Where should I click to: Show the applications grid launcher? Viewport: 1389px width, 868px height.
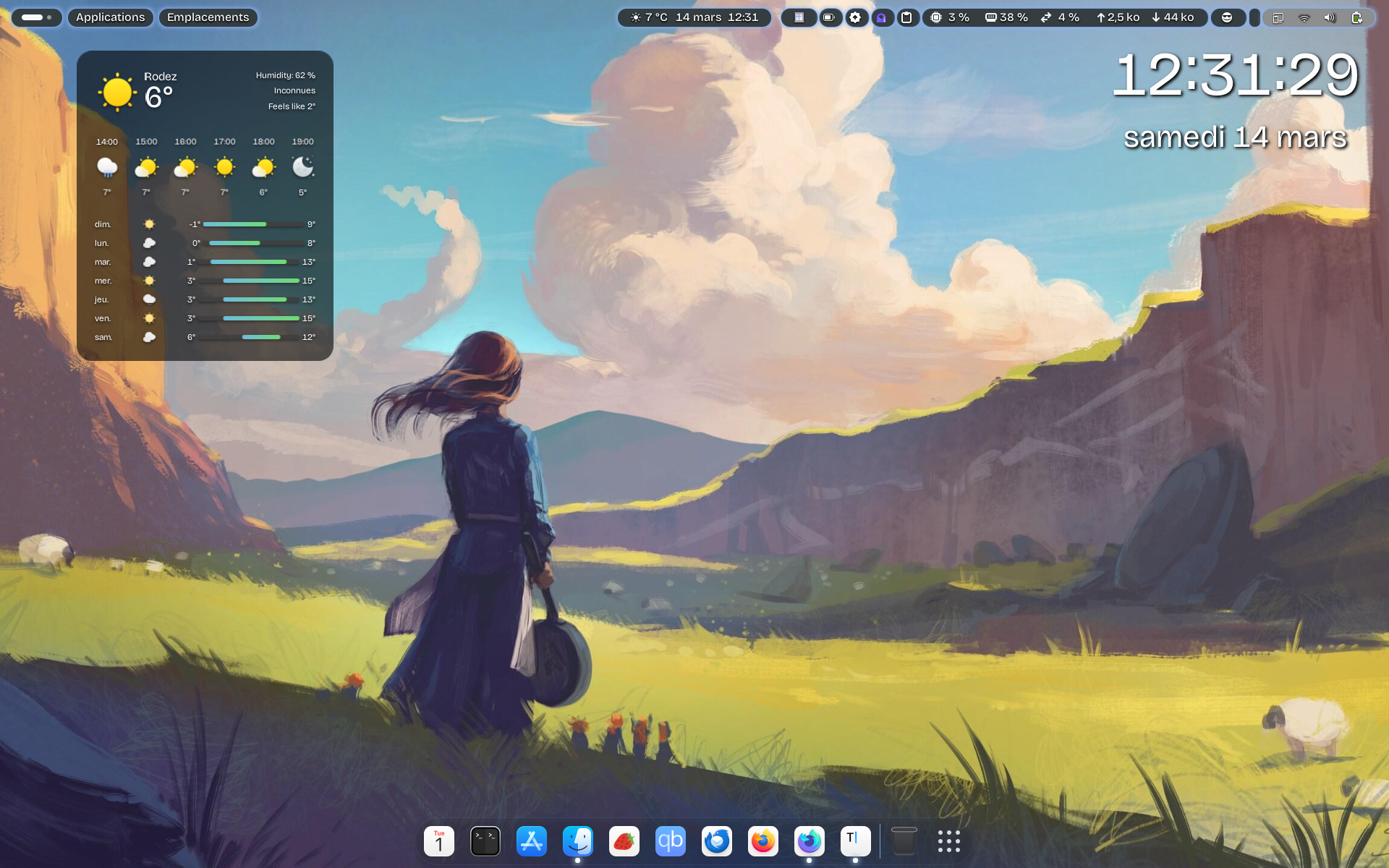[948, 841]
